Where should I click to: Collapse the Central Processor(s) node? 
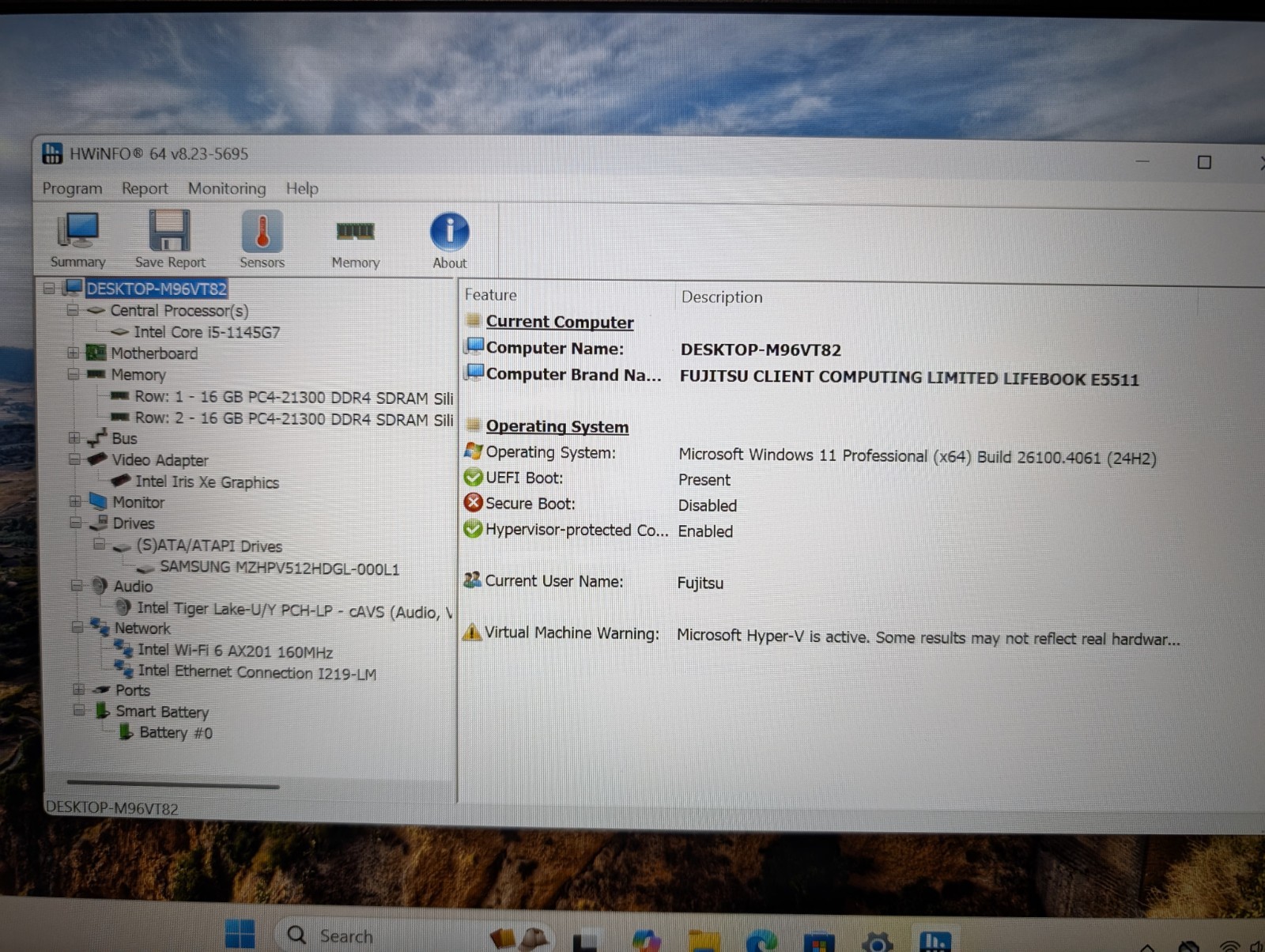pos(73,310)
